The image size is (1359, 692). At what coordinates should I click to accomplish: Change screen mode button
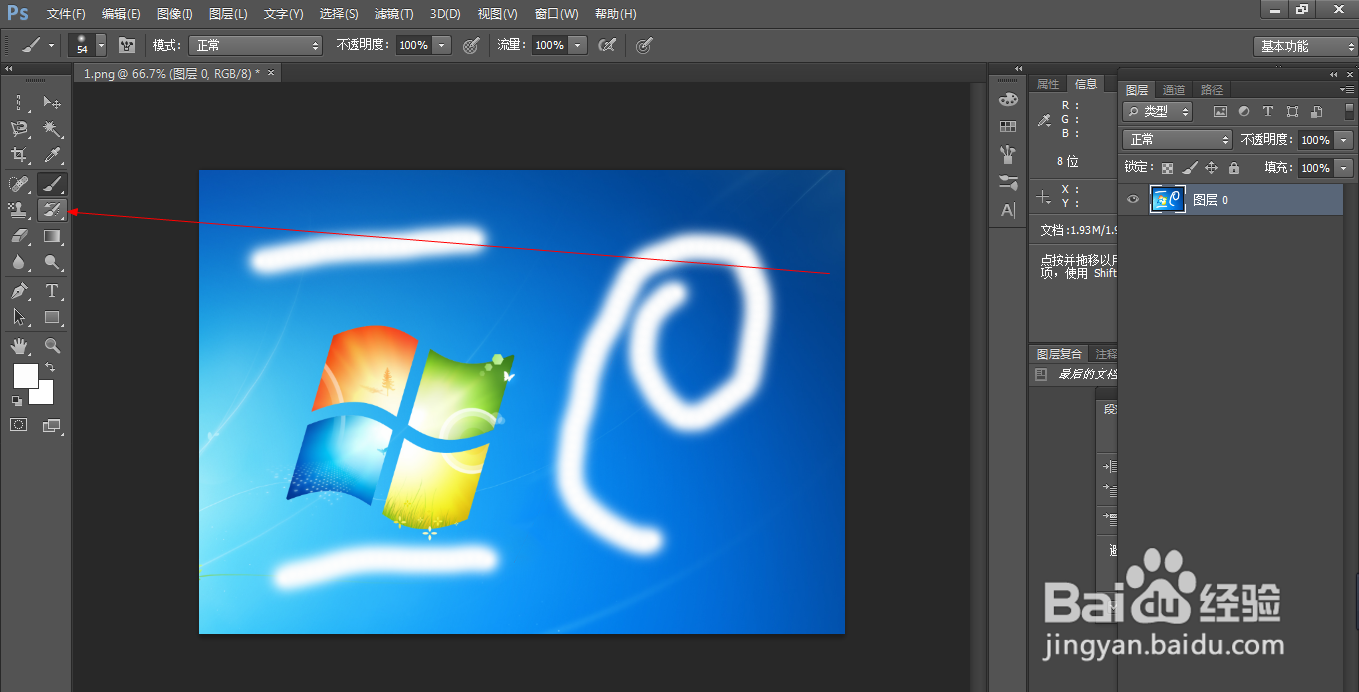tap(52, 425)
